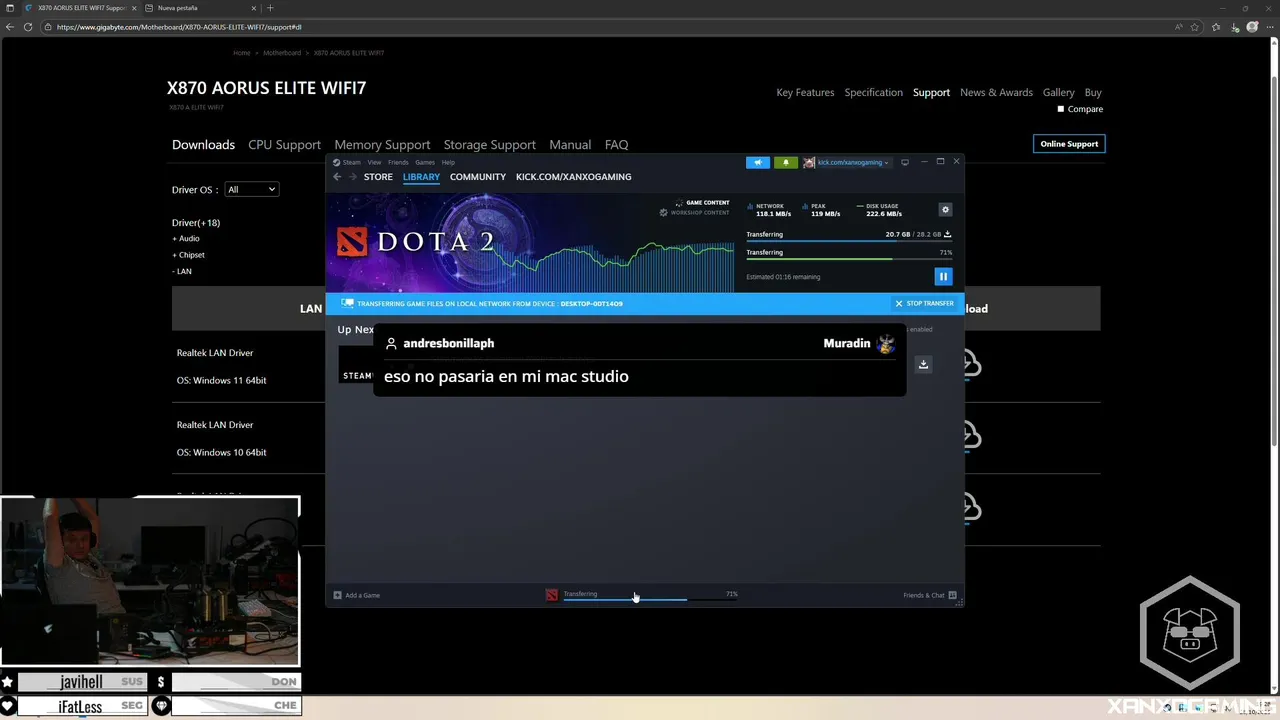
Task: Open Steam notifications bell
Action: (786, 162)
